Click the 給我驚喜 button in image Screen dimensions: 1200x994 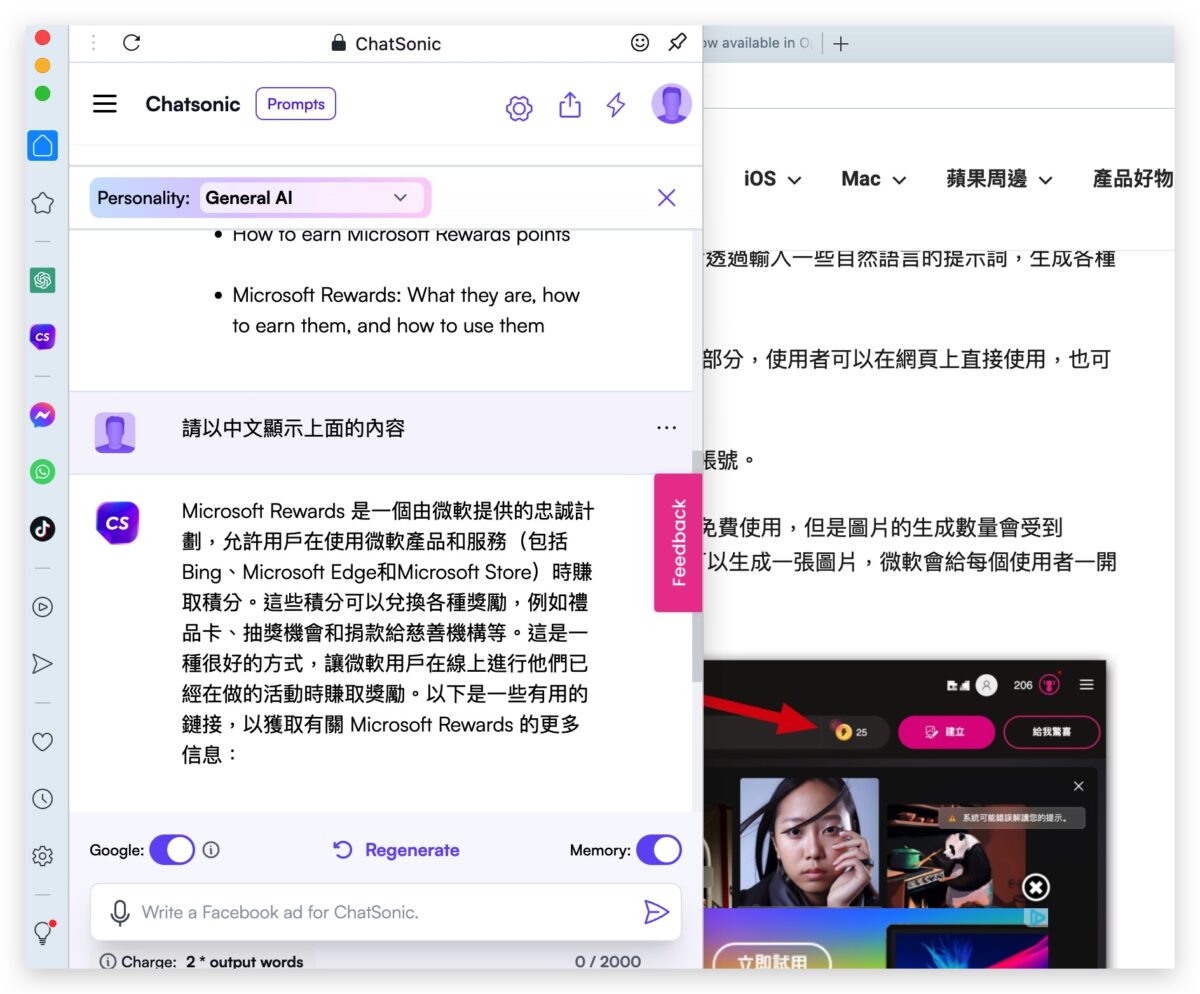(x=1051, y=732)
